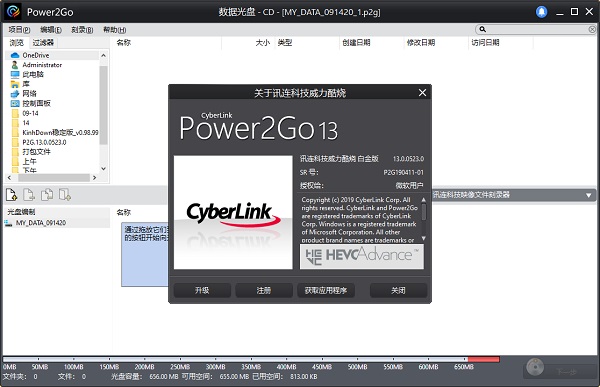The image size is (600, 387).
Task: Click the tree horizontal scroll-left arrow
Action: (x=10, y=178)
